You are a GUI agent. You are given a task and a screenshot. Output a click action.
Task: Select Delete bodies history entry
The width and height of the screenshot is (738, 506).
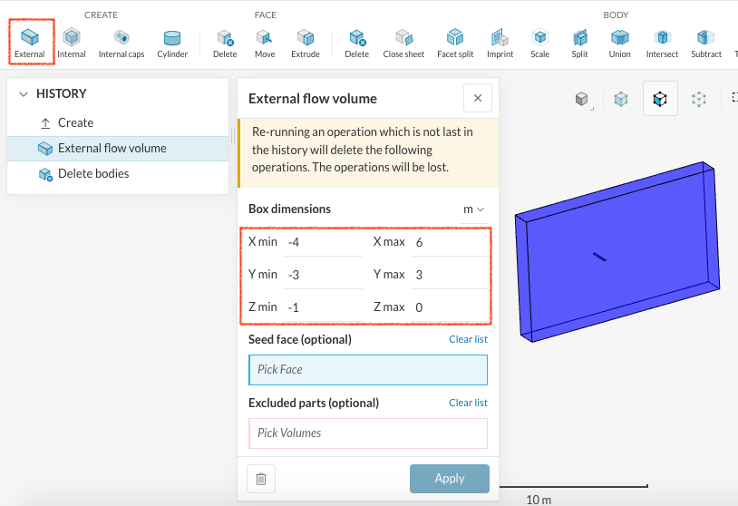(x=93, y=174)
